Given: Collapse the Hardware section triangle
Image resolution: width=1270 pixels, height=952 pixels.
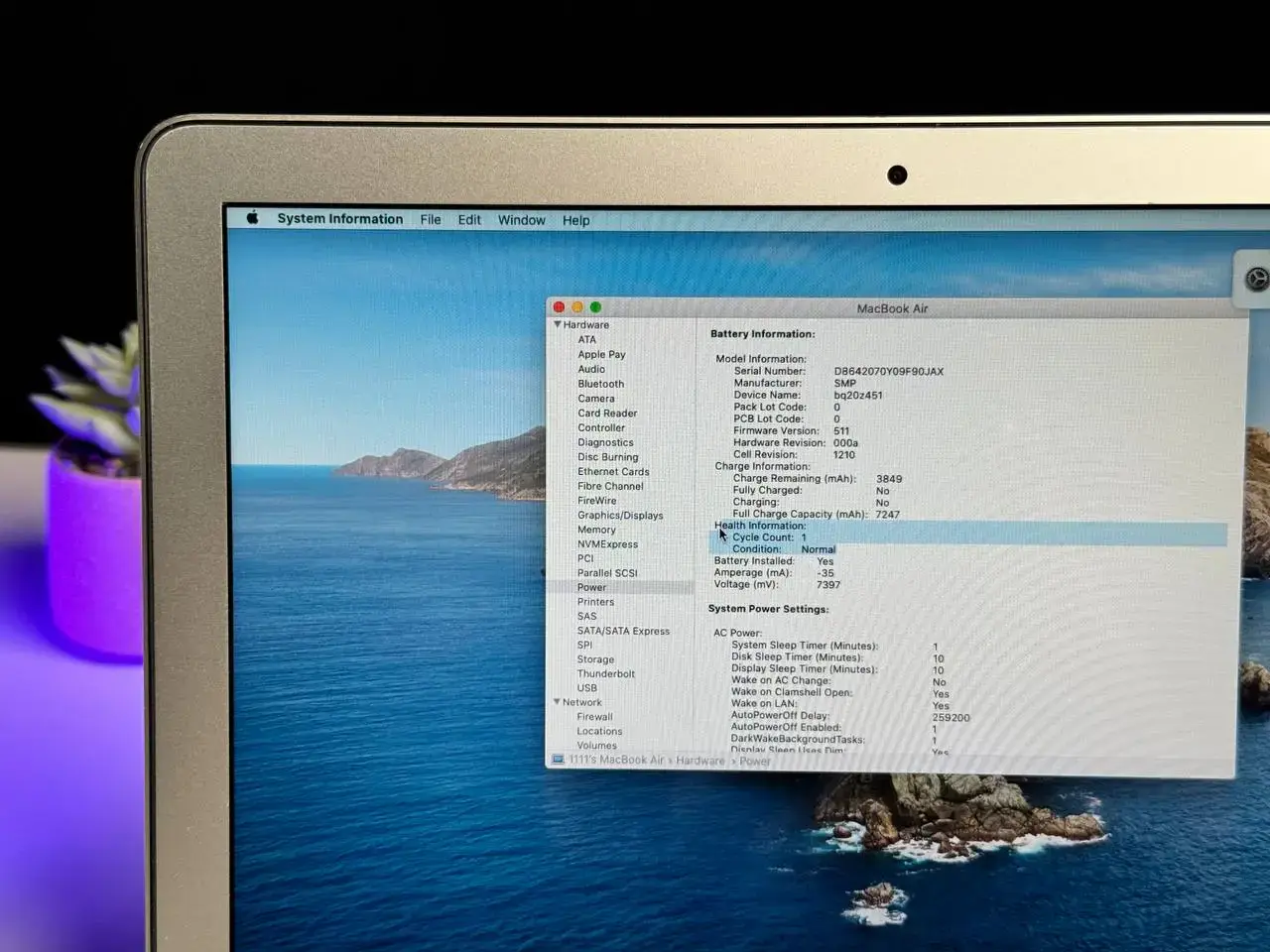Looking at the screenshot, I should coord(558,324).
